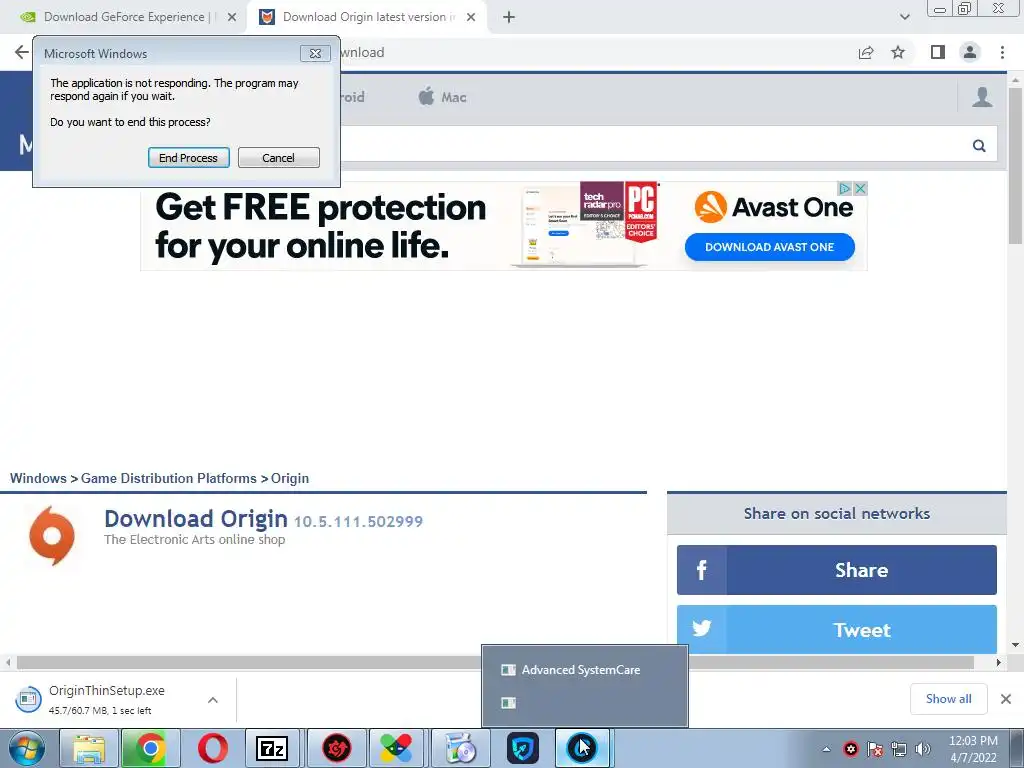Click the Origin logo icon
The height and width of the screenshot is (768, 1024).
(x=52, y=536)
